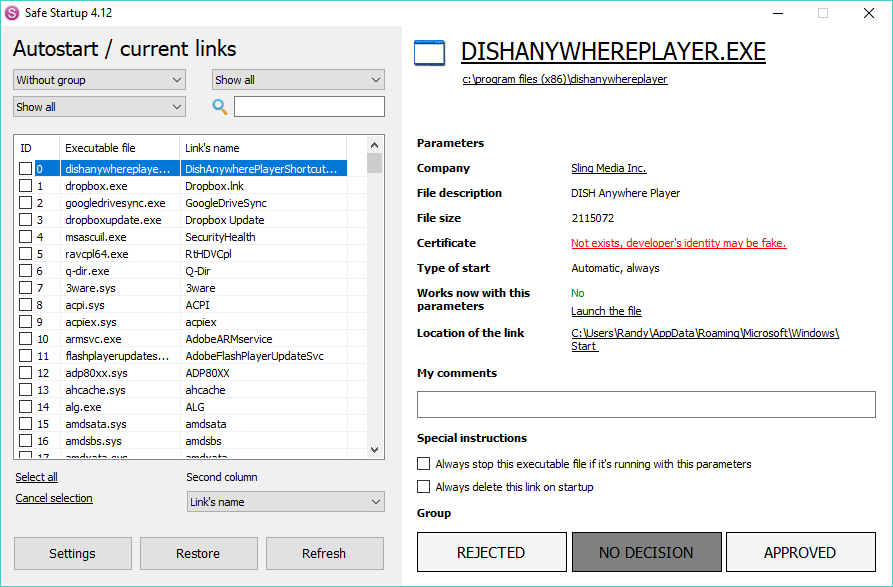Viewport: 893px width, 587px height.
Task: Click the list scrollbar down arrow
Action: click(x=374, y=450)
